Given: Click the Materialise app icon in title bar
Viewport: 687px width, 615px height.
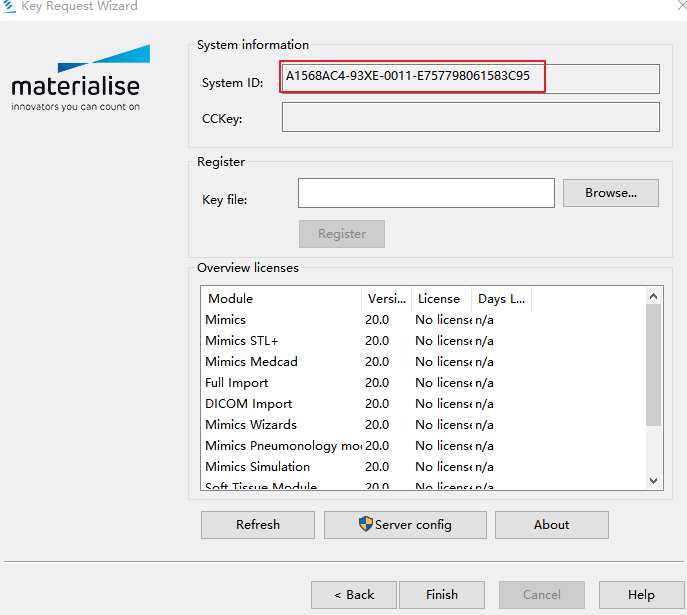Looking at the screenshot, I should 8,5.
